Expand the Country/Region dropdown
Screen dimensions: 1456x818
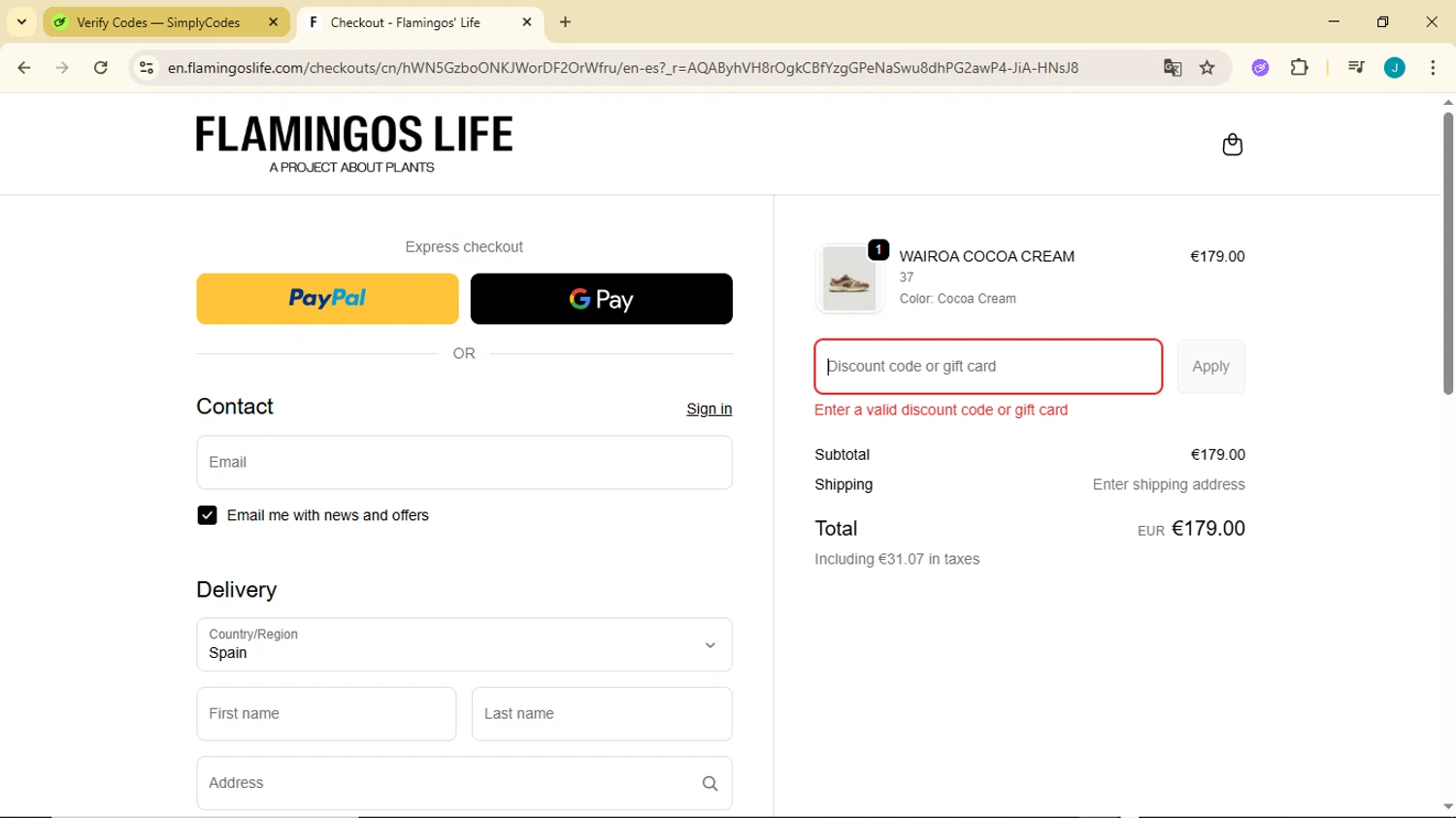(x=464, y=644)
